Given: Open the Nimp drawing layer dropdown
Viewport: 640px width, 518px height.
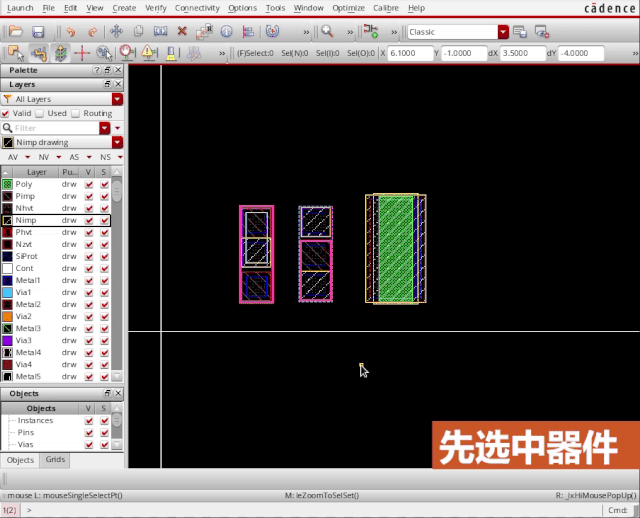Looking at the screenshot, I should [117, 143].
